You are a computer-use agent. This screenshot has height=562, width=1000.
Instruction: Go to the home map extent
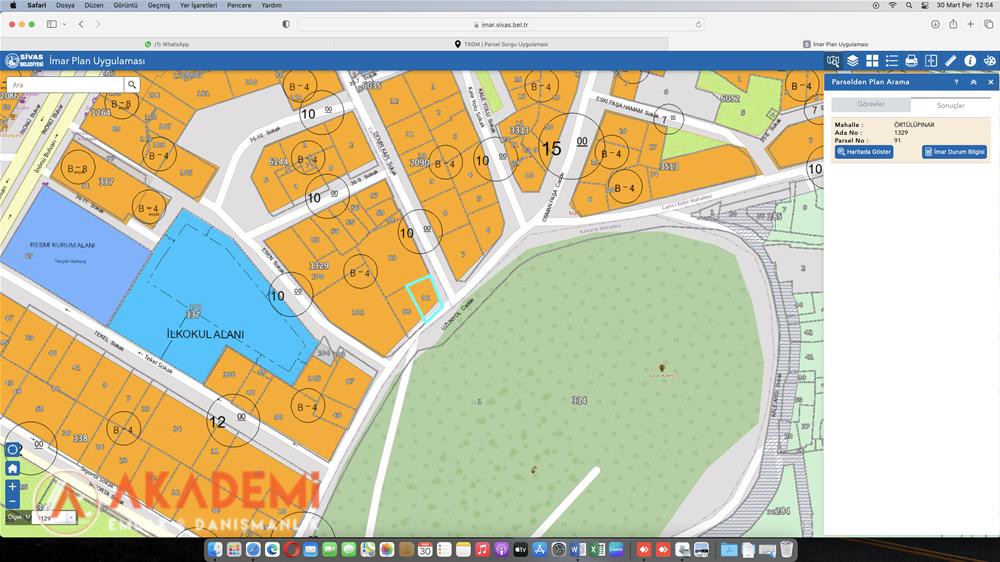(12, 468)
